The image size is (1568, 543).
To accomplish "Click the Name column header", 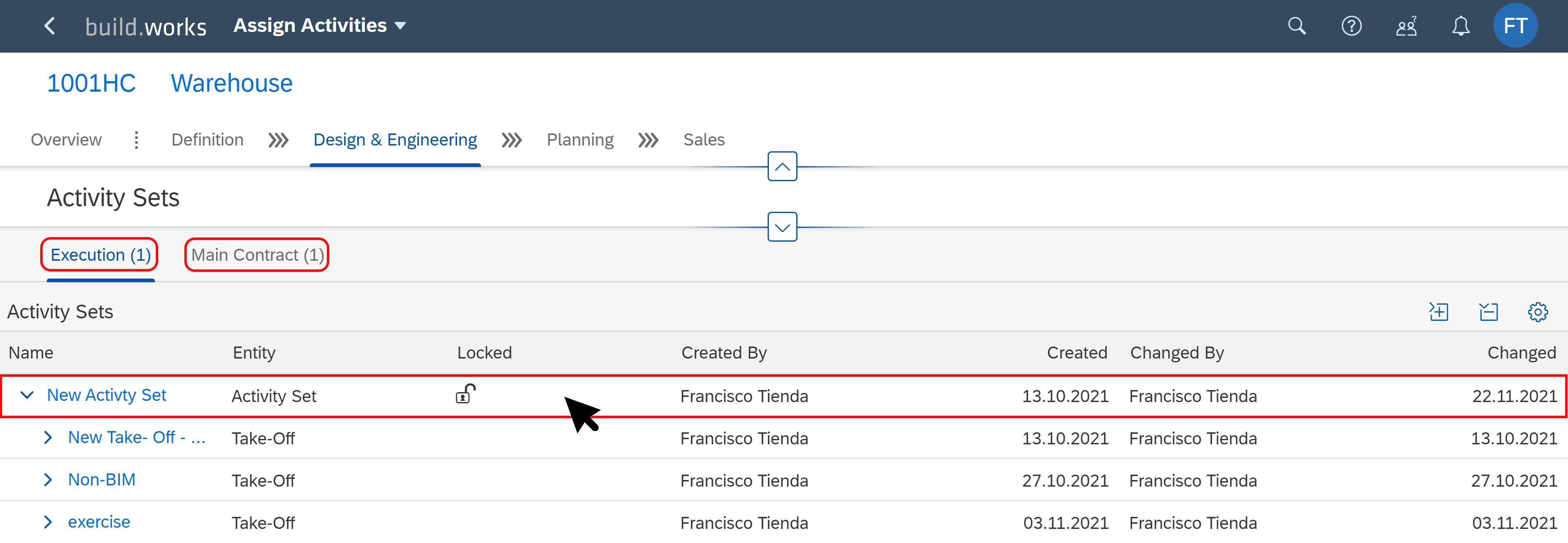I will tap(31, 353).
